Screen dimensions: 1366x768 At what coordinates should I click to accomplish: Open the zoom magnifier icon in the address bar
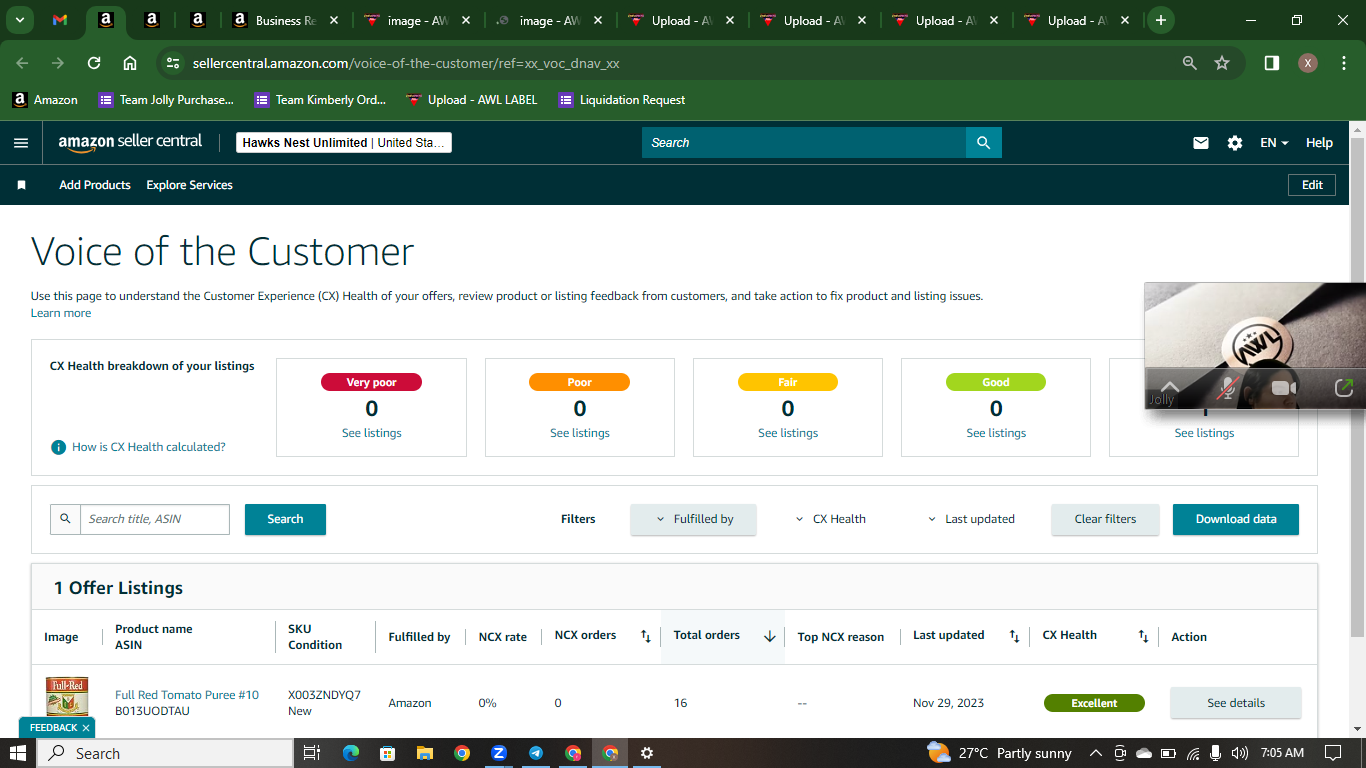tap(1190, 63)
